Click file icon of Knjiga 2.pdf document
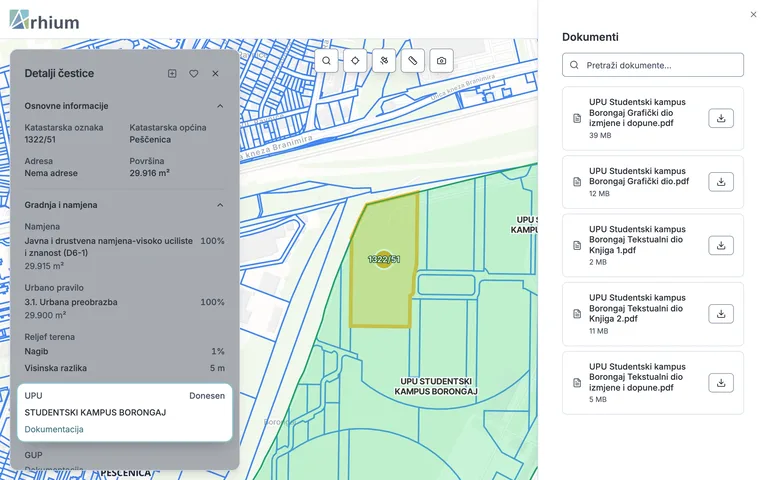The image size is (768, 480). [577, 314]
